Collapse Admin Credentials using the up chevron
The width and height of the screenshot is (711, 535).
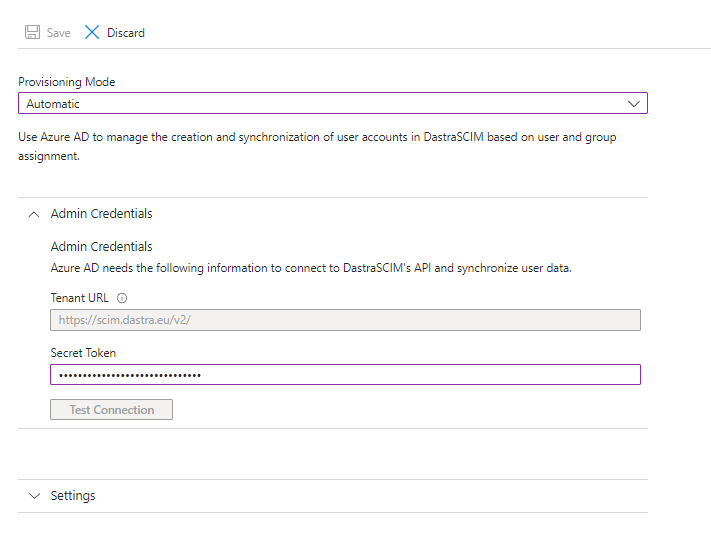[x=34, y=214]
